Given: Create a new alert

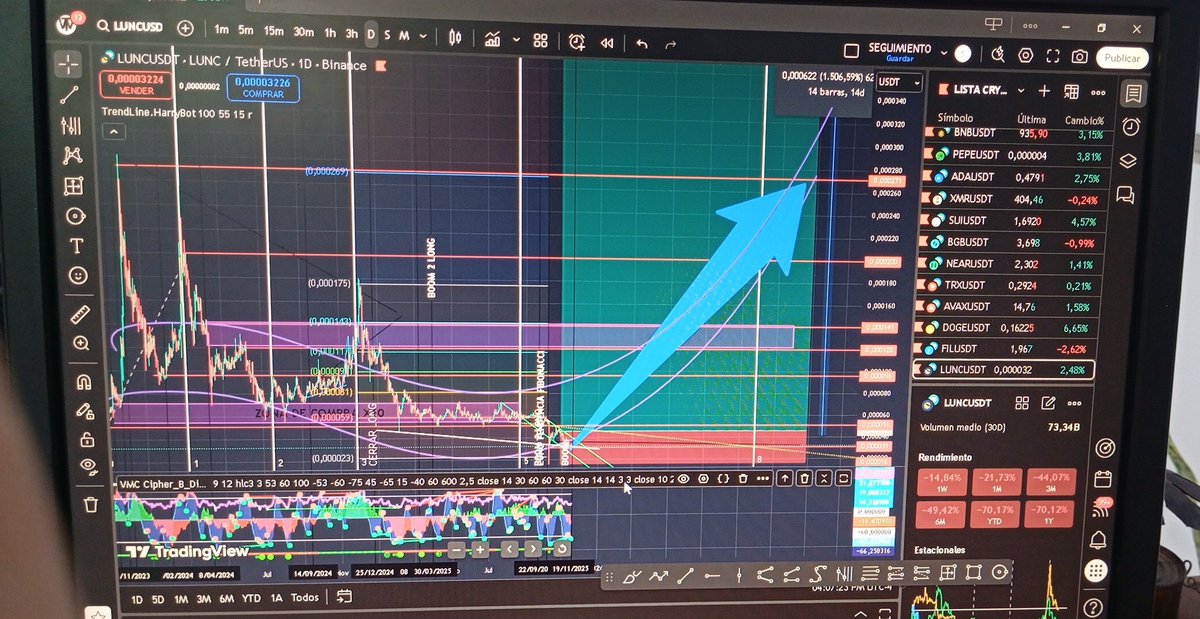Looking at the screenshot, I should pyautogui.click(x=578, y=41).
